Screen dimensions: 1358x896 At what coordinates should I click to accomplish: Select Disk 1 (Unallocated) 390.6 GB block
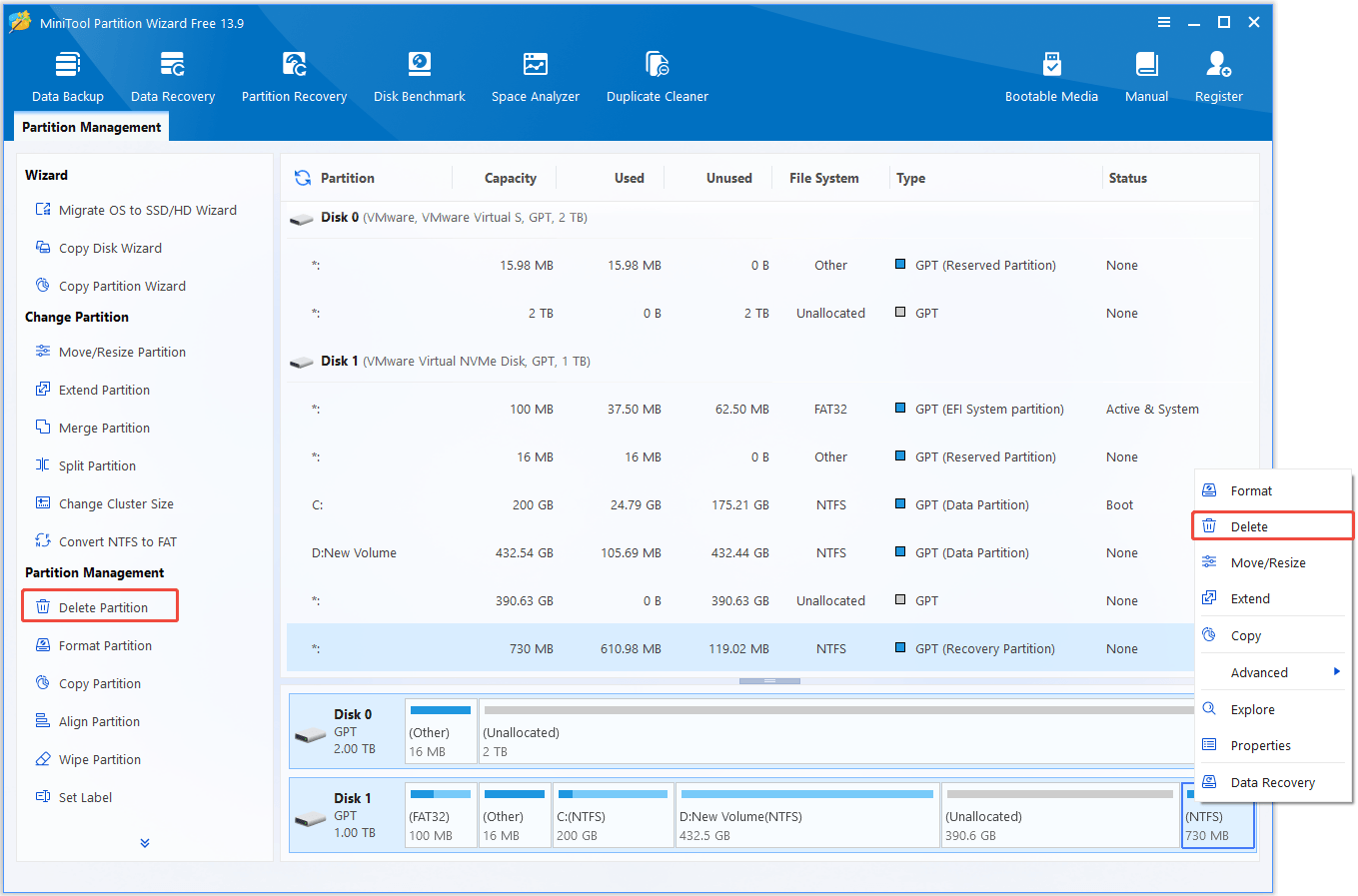pos(1059,815)
